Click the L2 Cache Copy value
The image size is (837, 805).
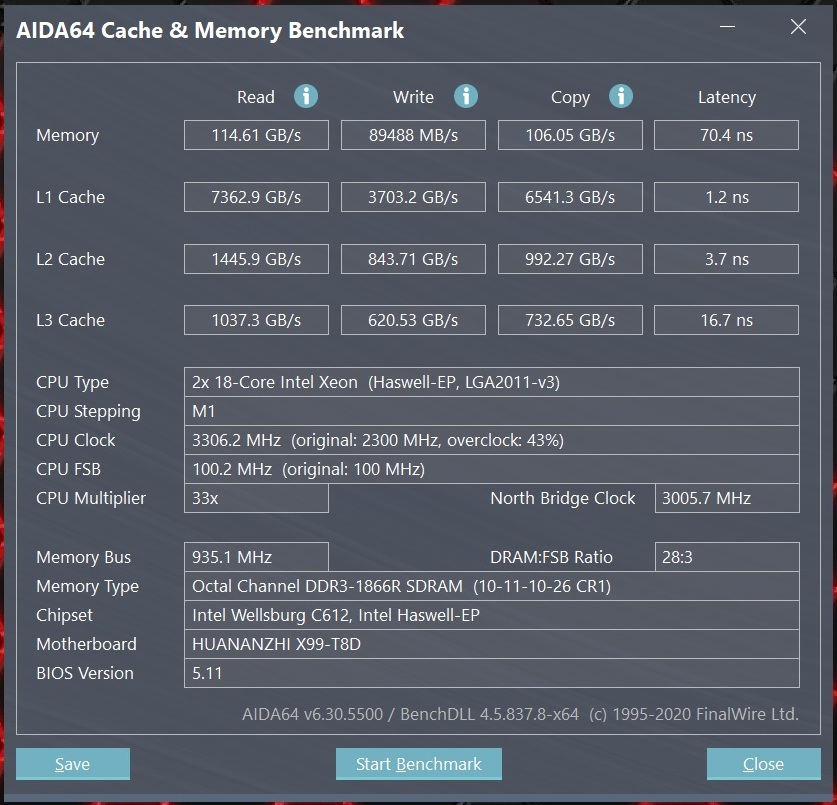(x=570, y=259)
